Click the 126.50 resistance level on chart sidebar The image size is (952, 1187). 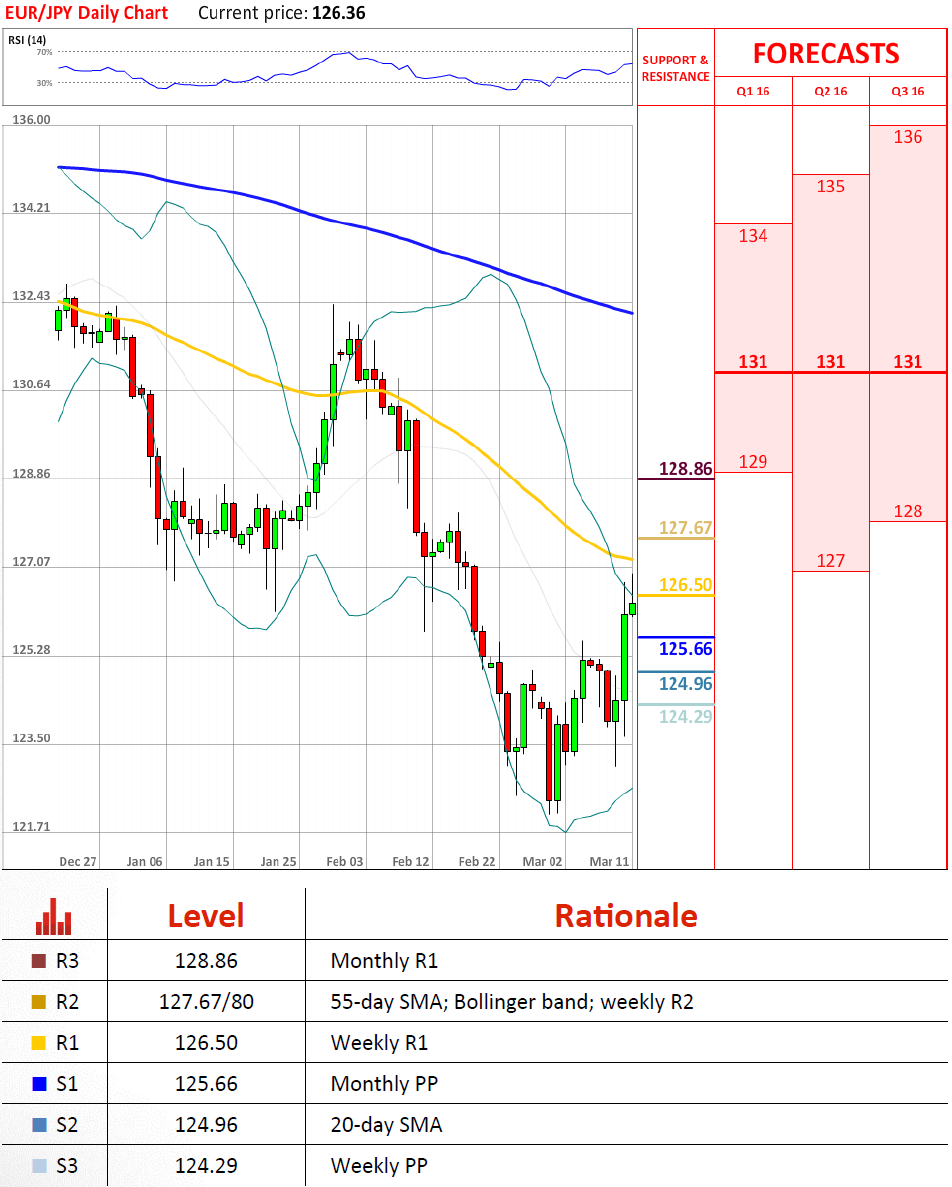[686, 584]
